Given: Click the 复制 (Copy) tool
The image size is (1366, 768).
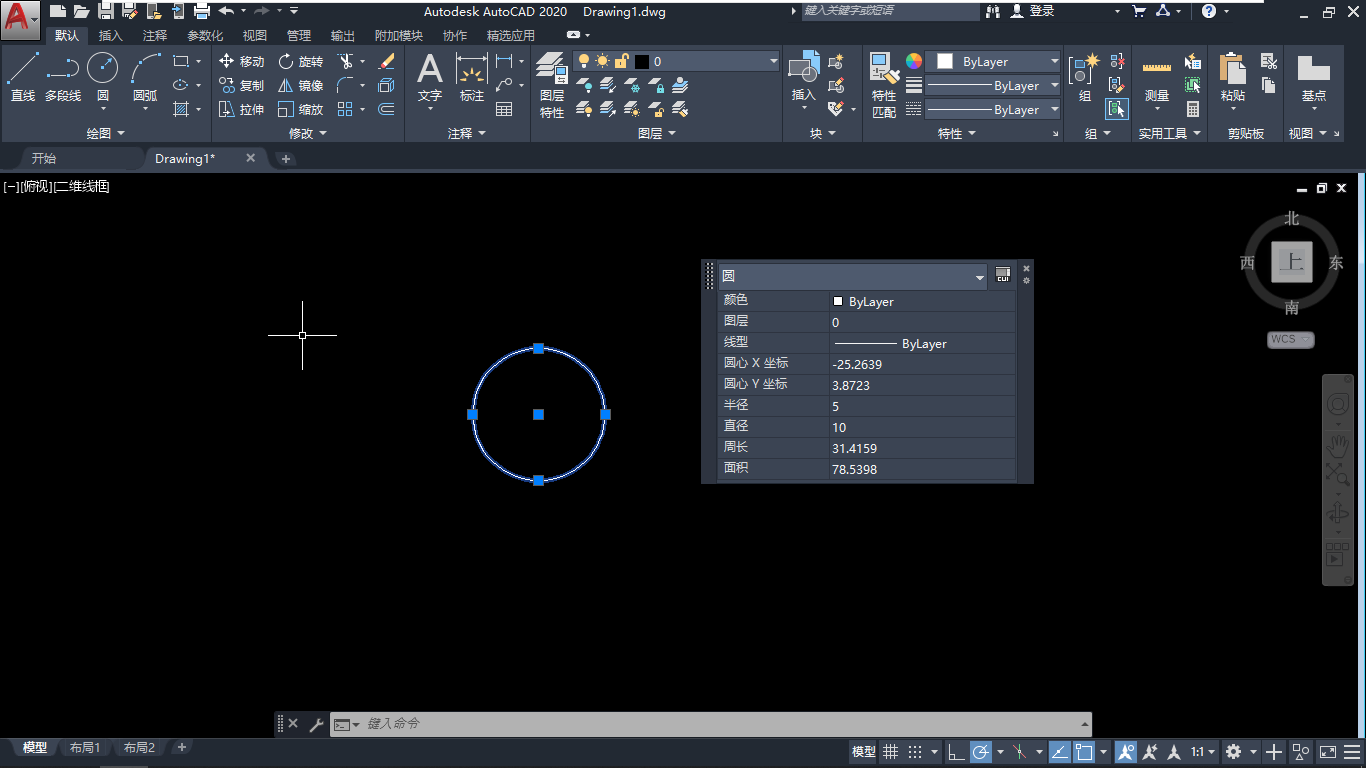Looking at the screenshot, I should 241,85.
